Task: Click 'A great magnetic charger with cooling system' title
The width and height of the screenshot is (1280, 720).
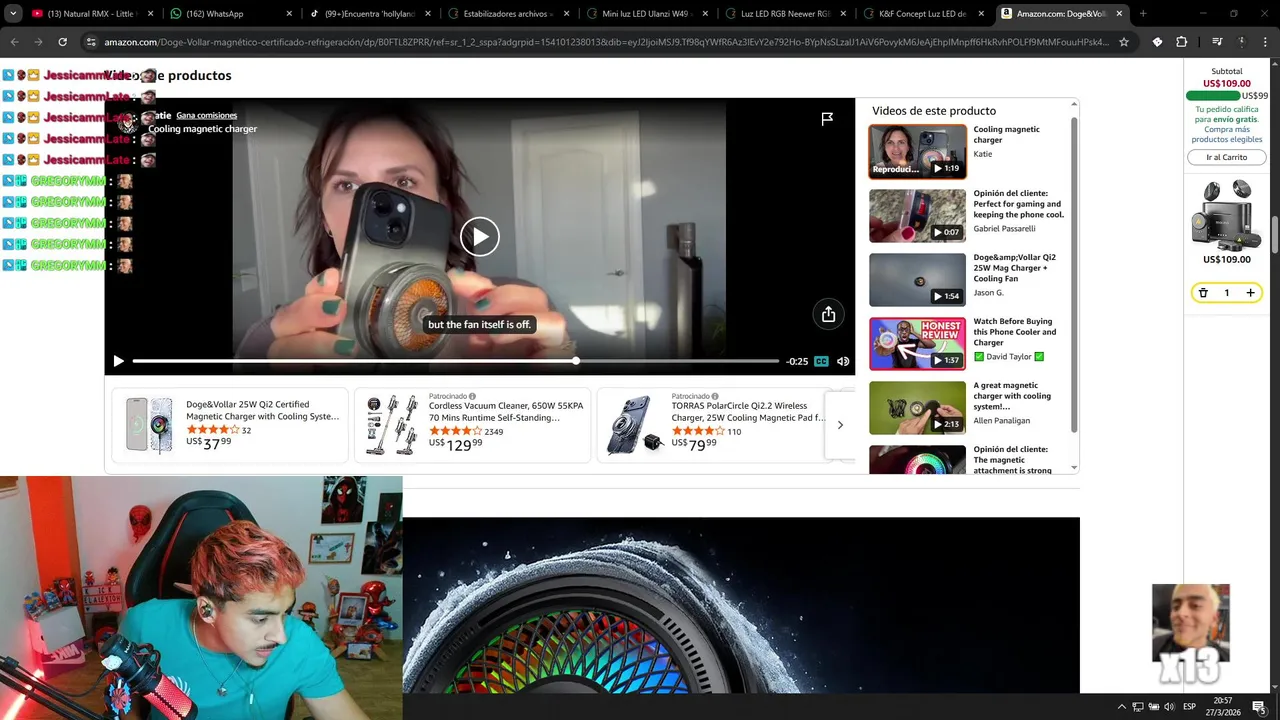Action: pyautogui.click(x=1012, y=396)
